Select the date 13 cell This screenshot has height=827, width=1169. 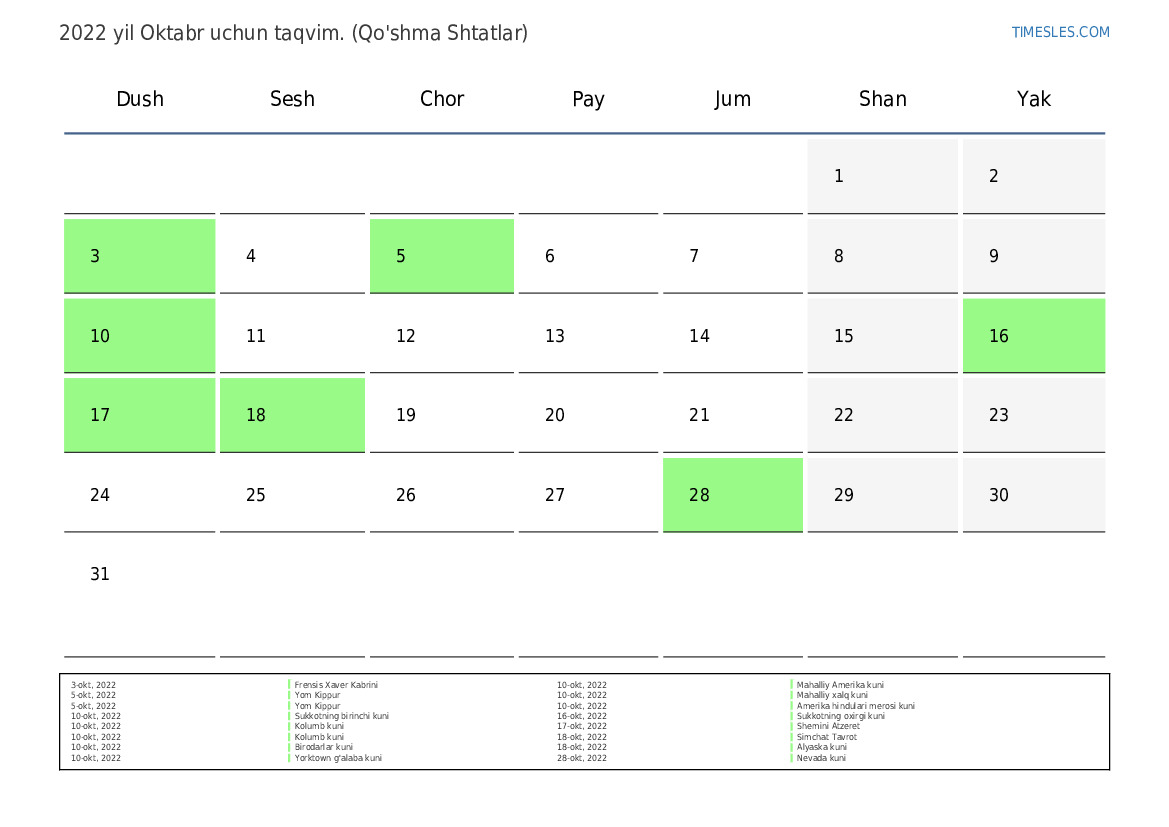(588, 336)
